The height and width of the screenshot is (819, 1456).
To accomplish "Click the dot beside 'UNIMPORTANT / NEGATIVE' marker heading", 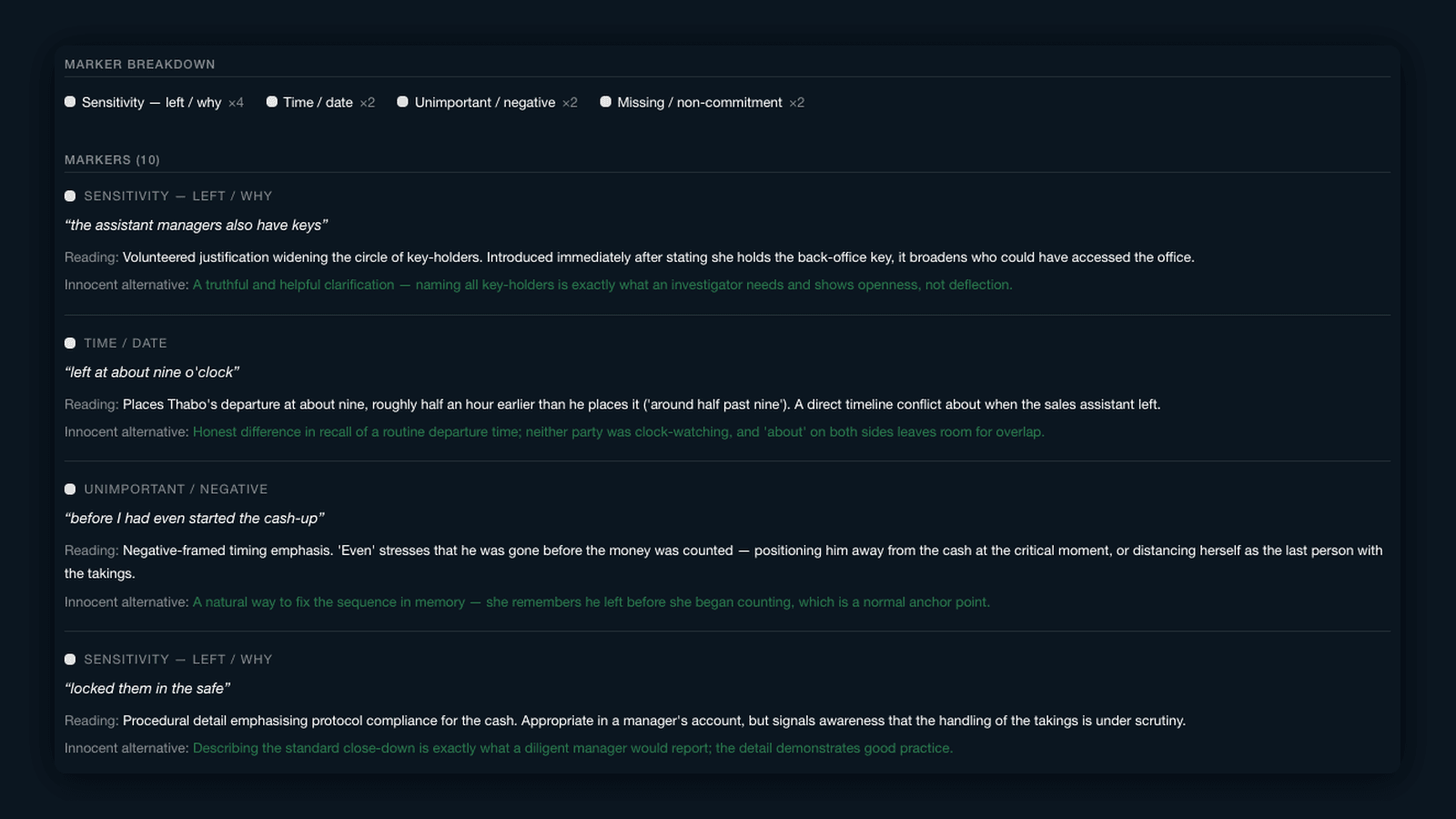I will coord(70,489).
